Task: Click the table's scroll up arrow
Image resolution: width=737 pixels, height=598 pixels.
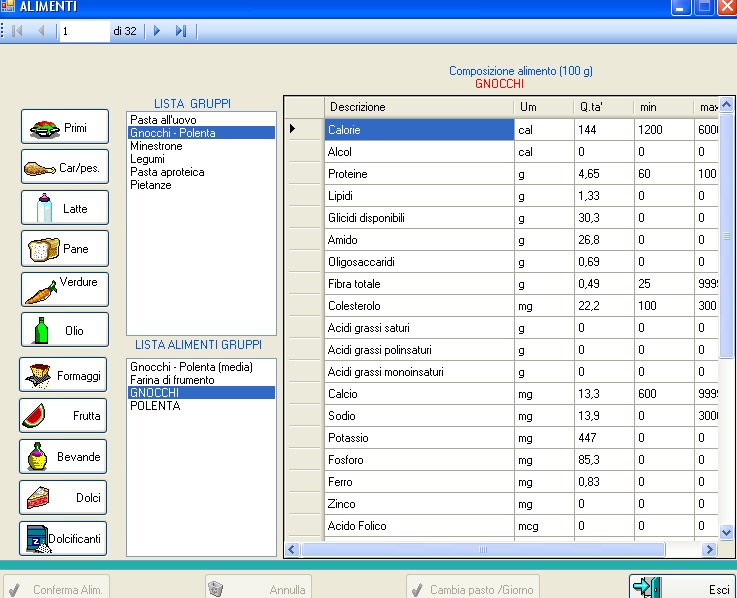Action: click(726, 104)
